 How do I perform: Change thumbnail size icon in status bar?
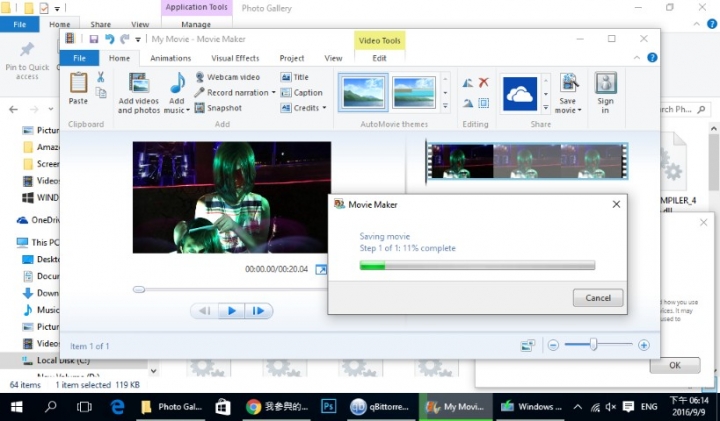(528, 345)
